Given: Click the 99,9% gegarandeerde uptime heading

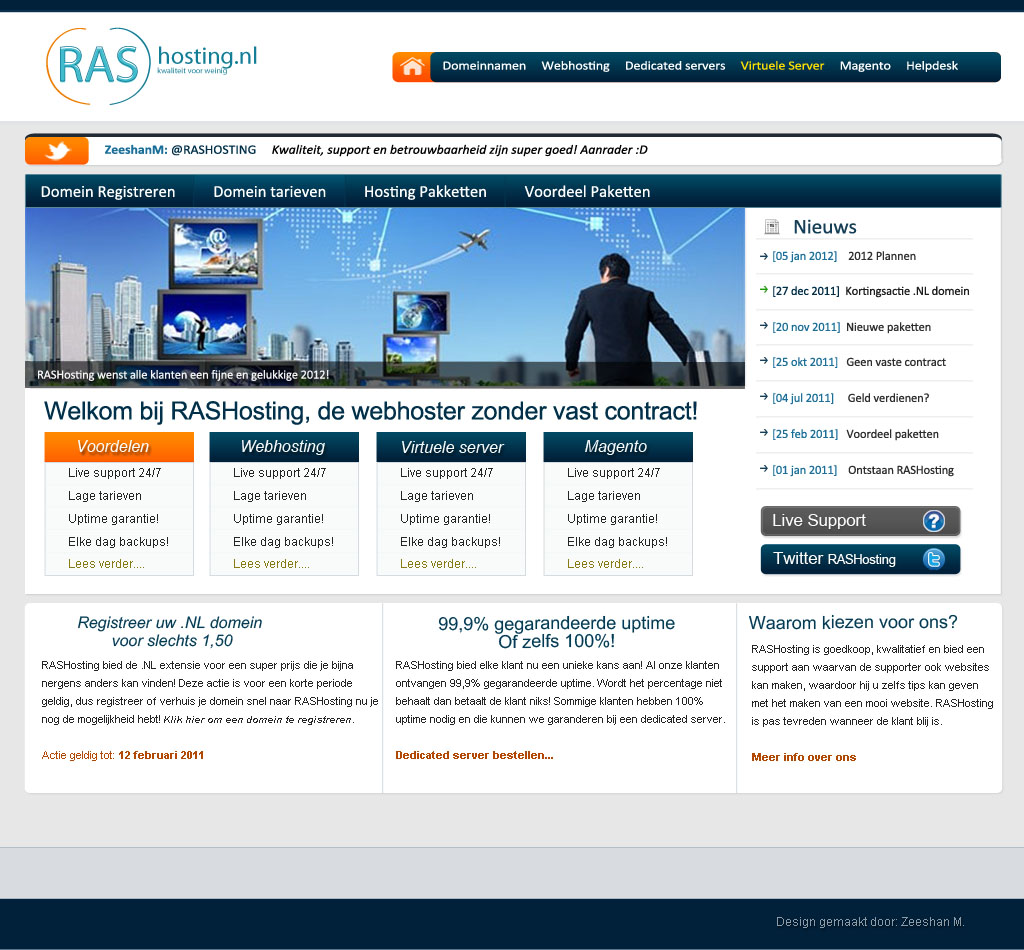Looking at the screenshot, I should 556,632.
